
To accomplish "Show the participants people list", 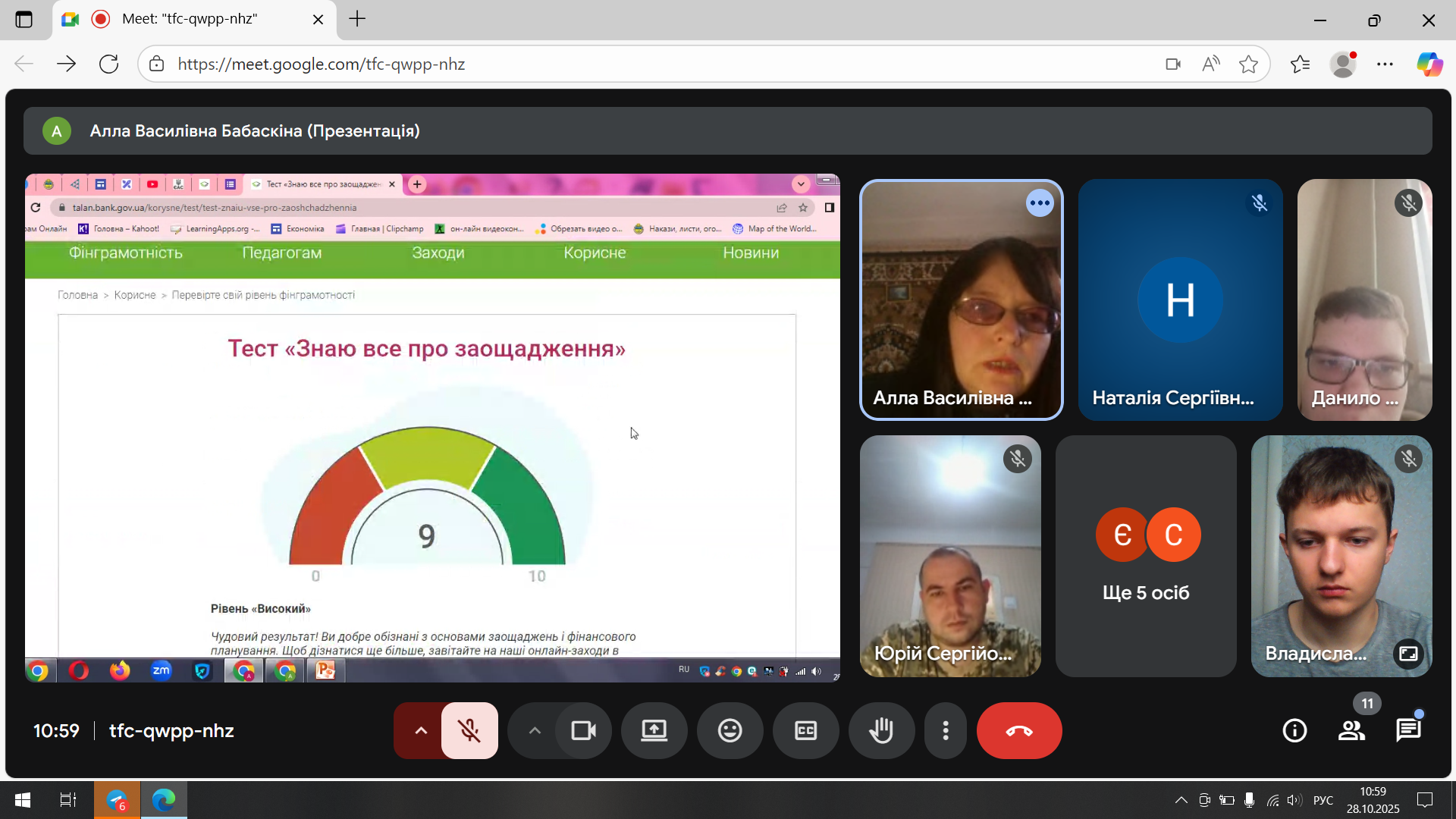I will [x=1351, y=730].
